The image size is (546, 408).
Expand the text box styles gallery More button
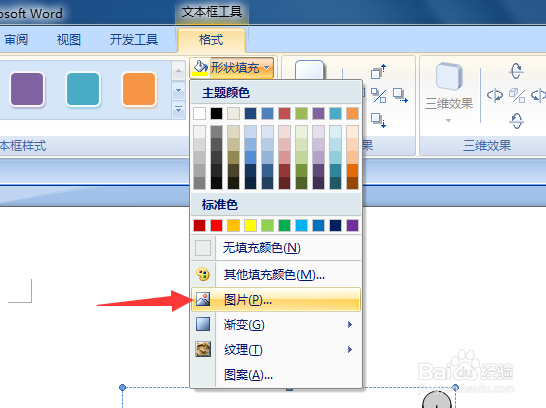click(178, 110)
